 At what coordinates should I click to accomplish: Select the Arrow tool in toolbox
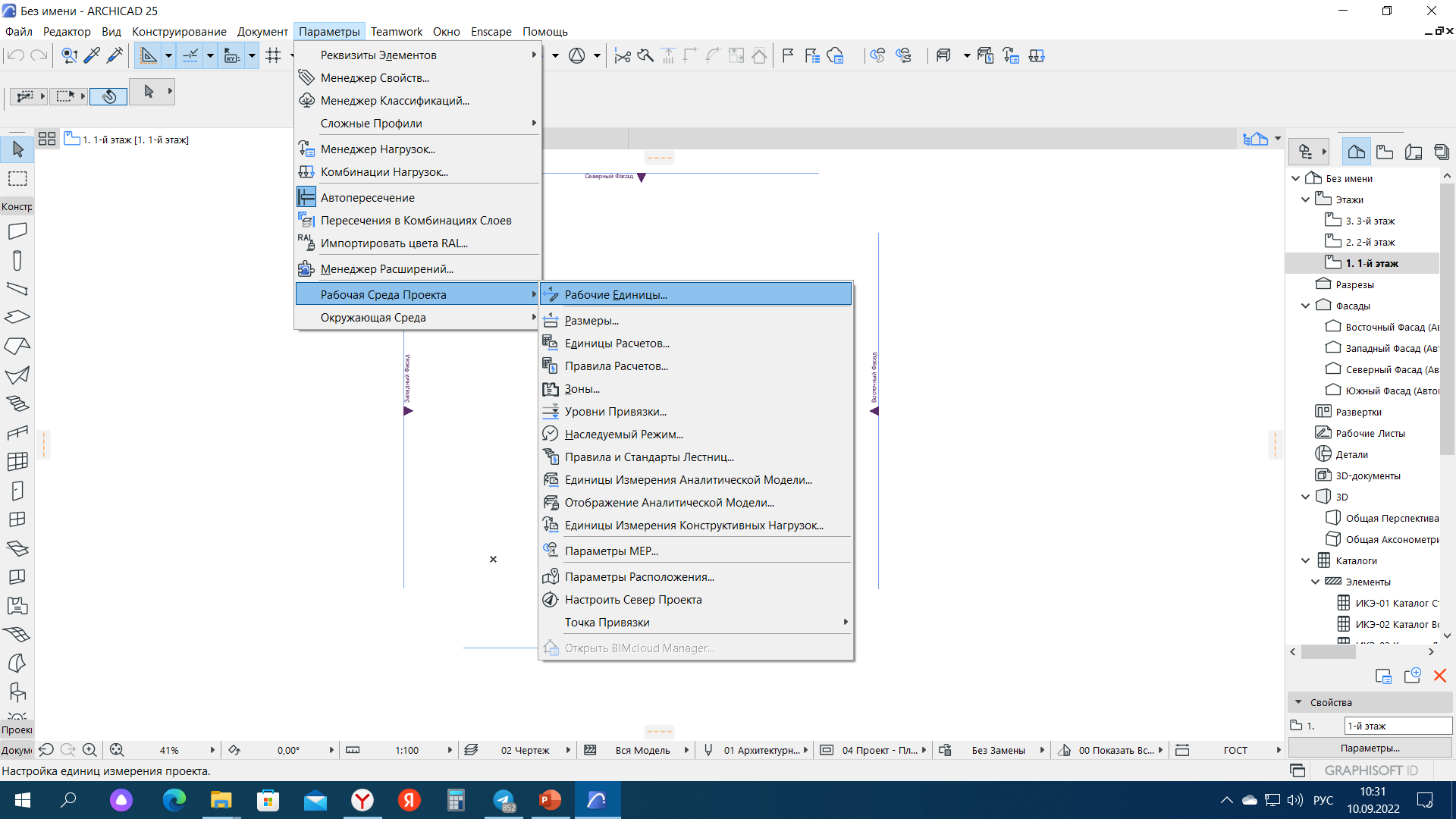tap(17, 149)
